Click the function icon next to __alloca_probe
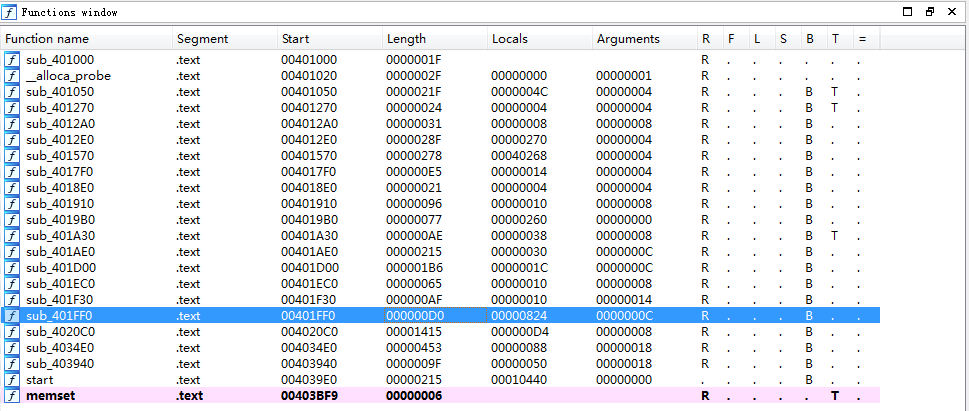The width and height of the screenshot is (969, 411). tap(12, 76)
